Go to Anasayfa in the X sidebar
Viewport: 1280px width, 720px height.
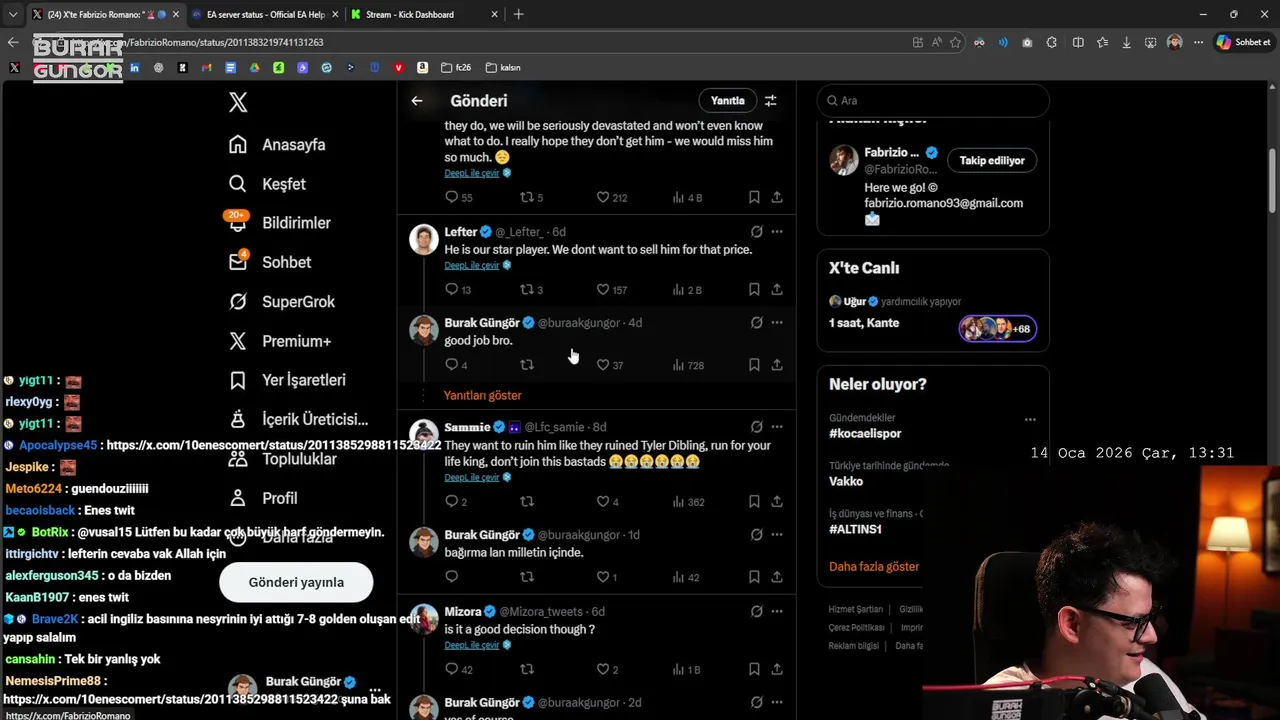(x=277, y=144)
